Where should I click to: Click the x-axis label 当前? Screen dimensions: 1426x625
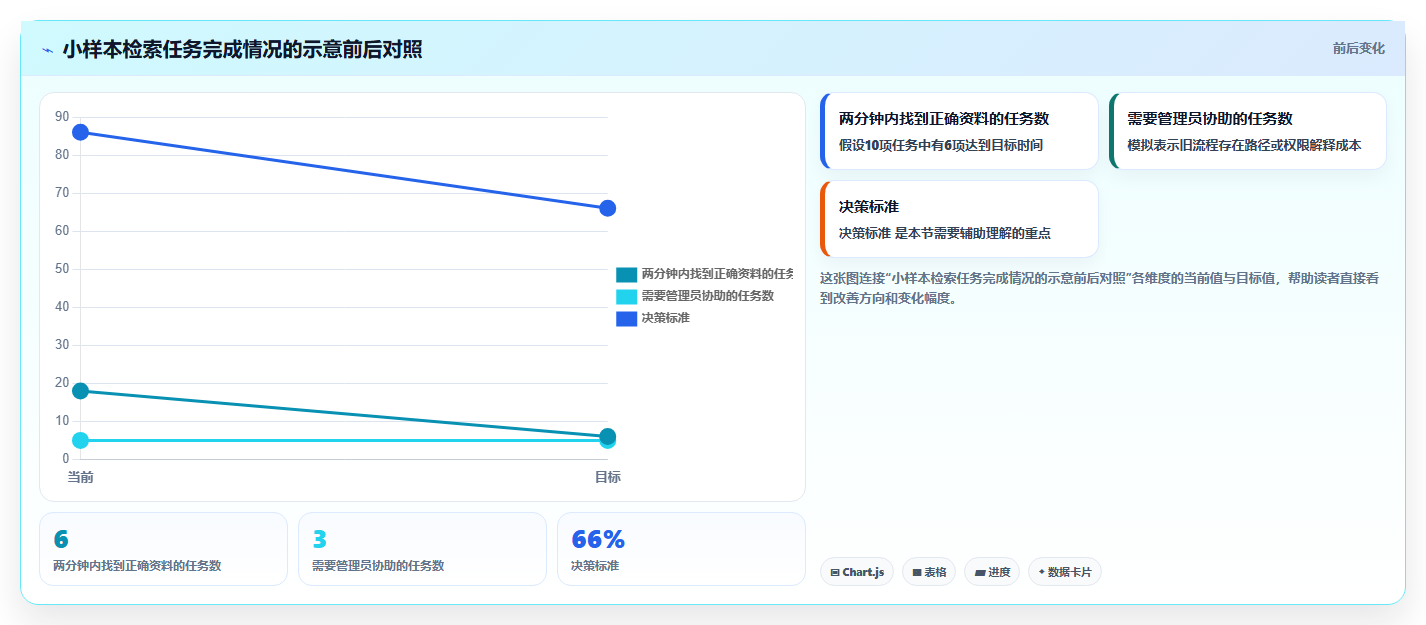pos(80,477)
